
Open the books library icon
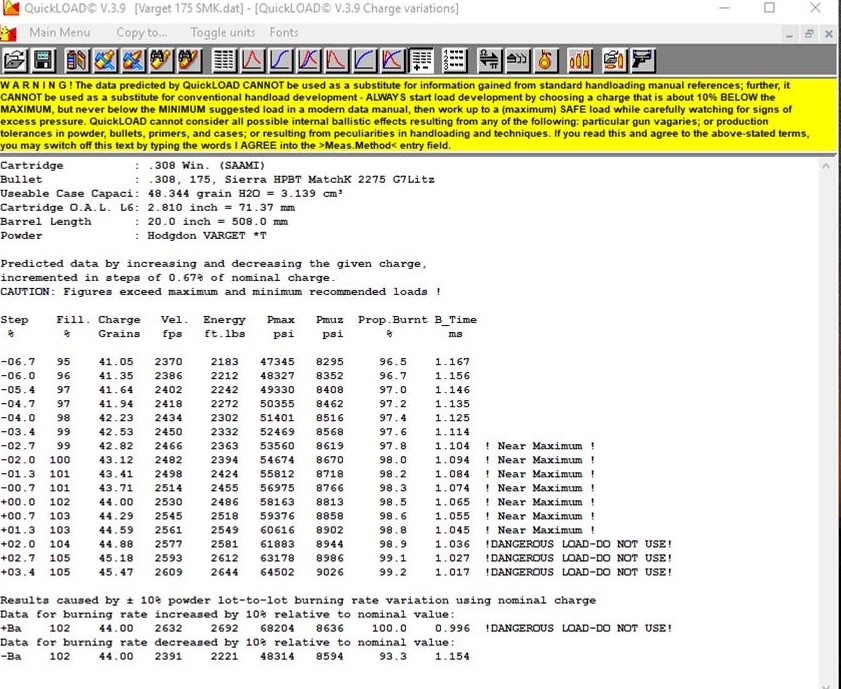pos(77,60)
